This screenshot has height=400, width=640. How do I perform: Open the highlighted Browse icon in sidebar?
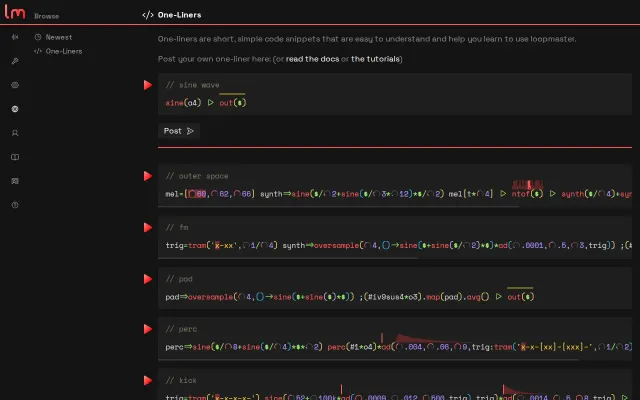[15, 109]
